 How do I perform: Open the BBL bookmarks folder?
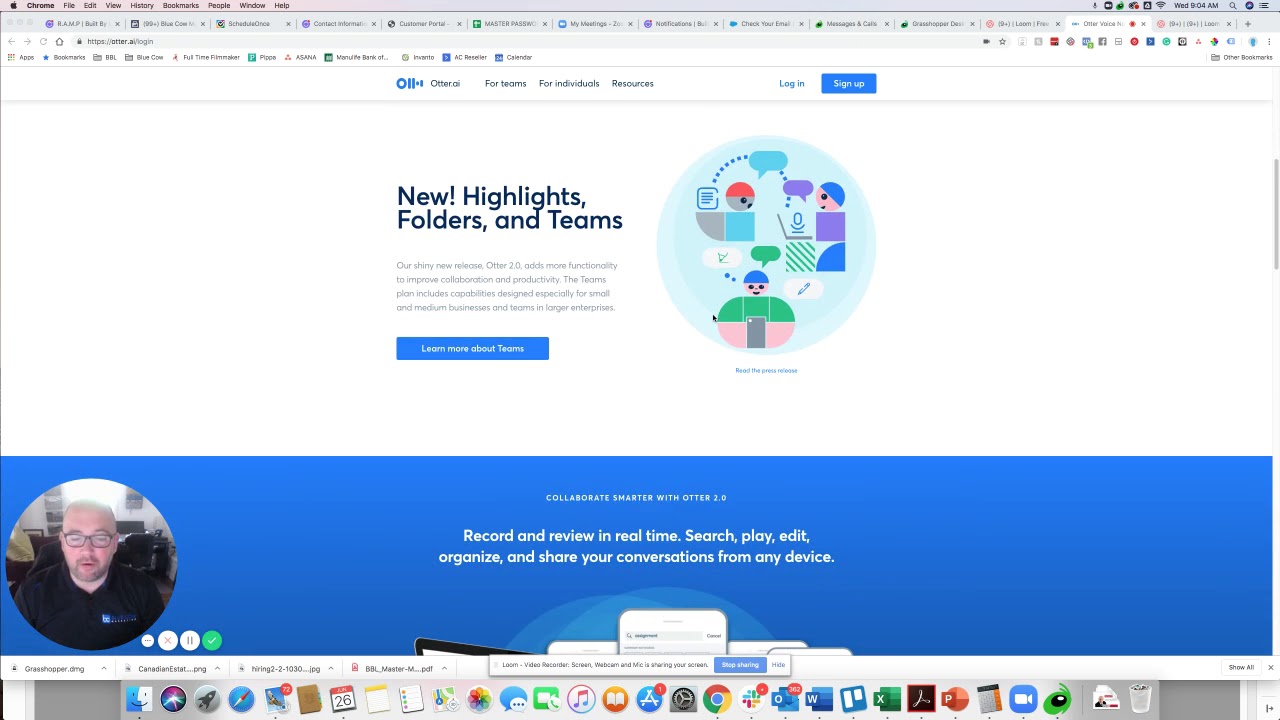[x=105, y=57]
